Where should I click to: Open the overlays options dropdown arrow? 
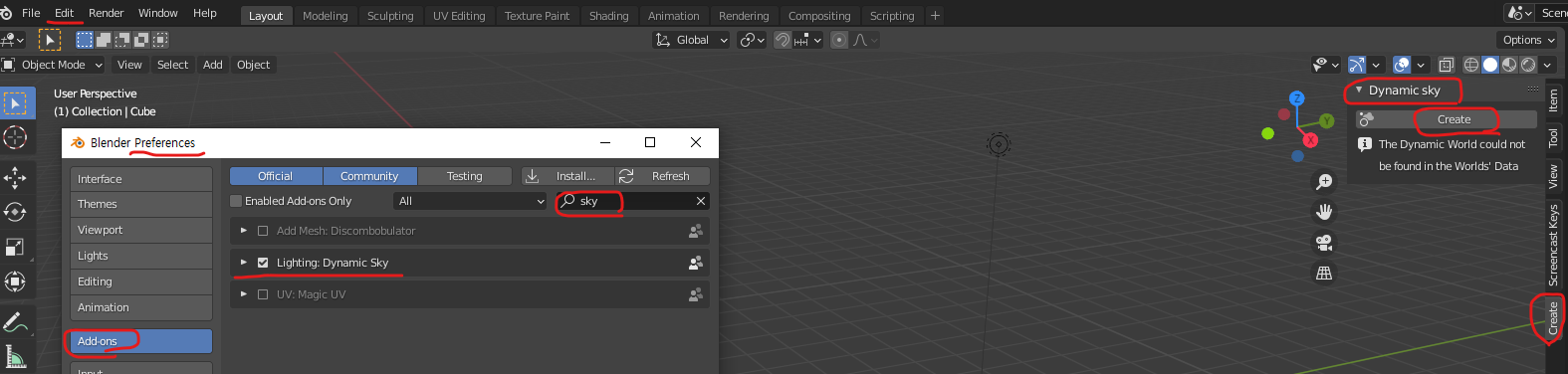(1421, 65)
